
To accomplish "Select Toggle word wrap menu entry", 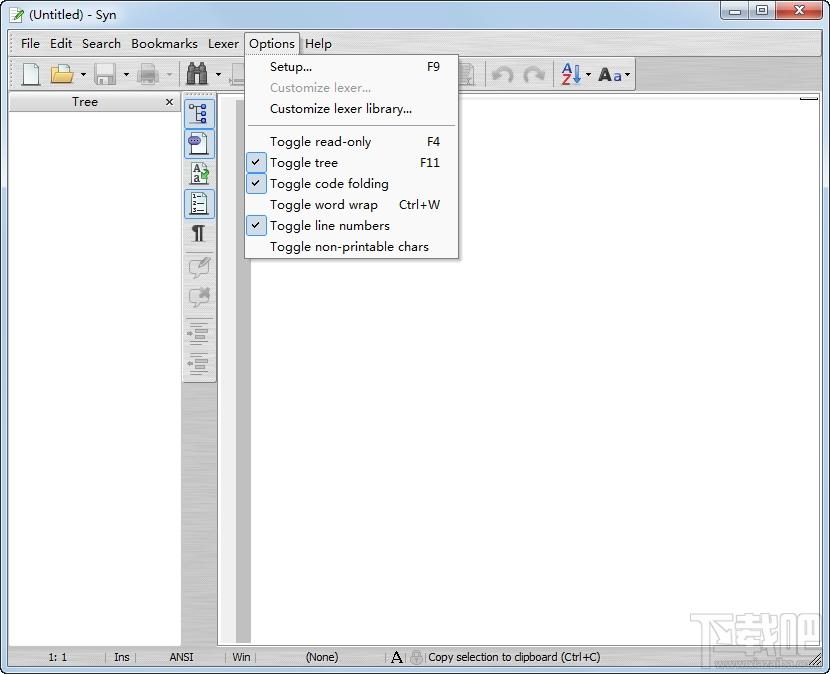I will 323,205.
